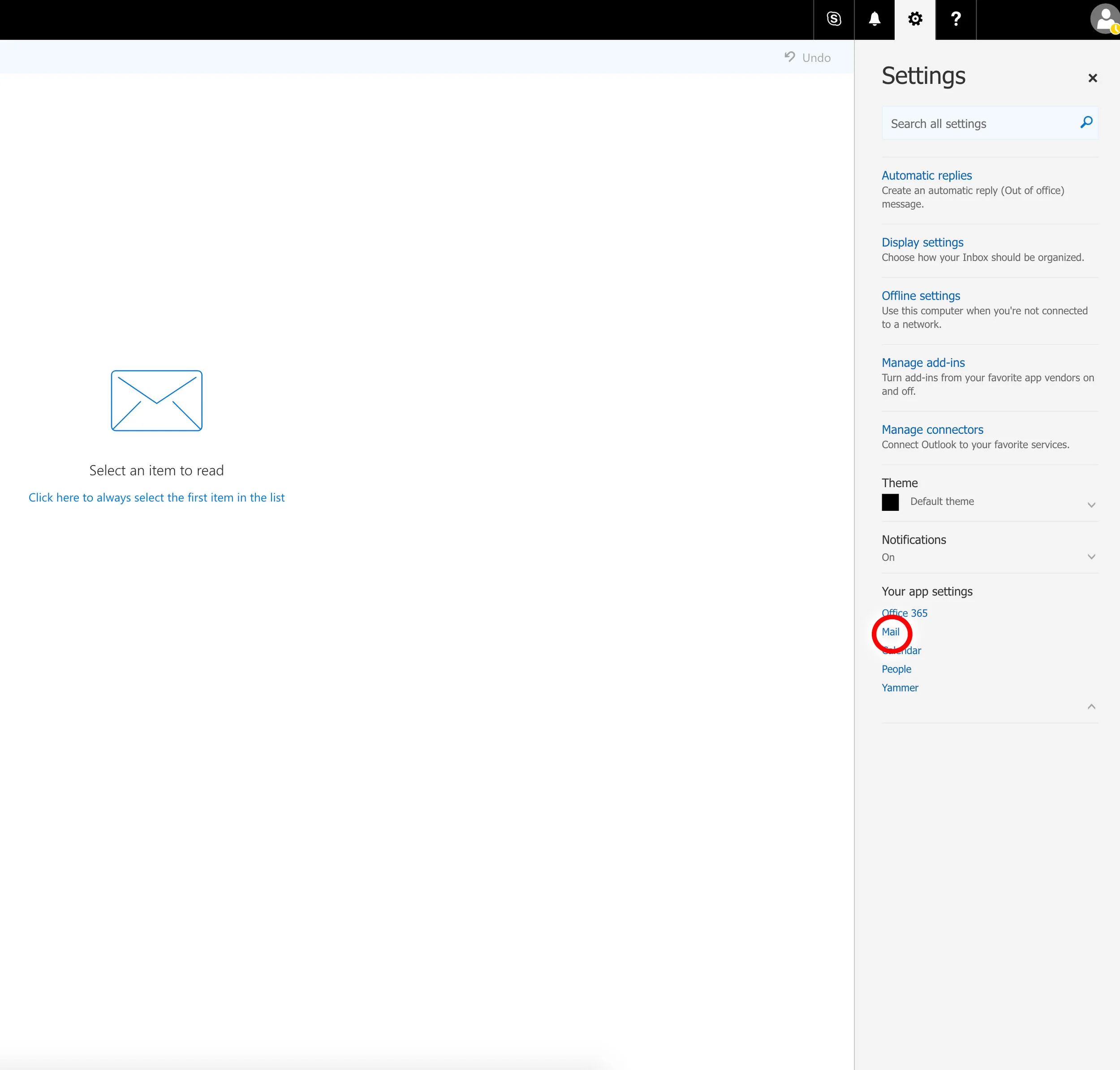Focus the Search all settings field
Screen dimensions: 1120x1070
990,123
